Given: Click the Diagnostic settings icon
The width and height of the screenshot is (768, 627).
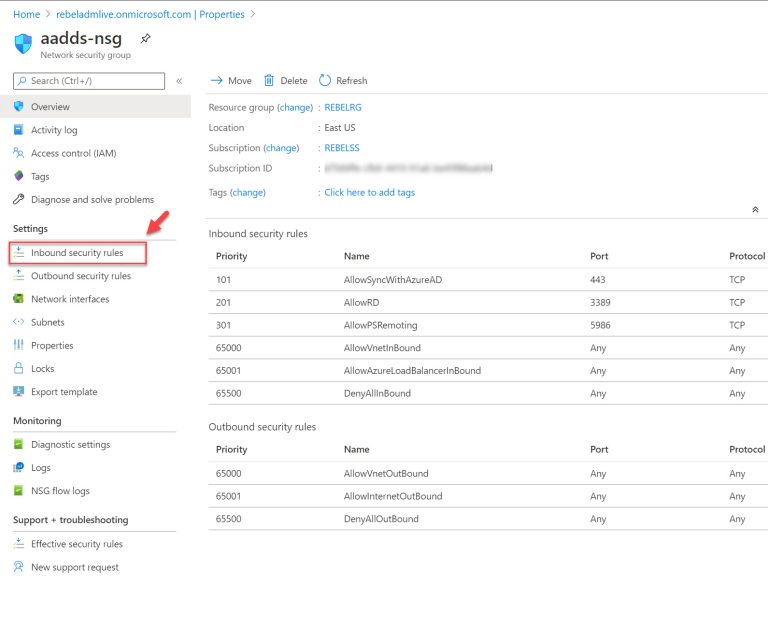Looking at the screenshot, I should pyautogui.click(x=19, y=444).
